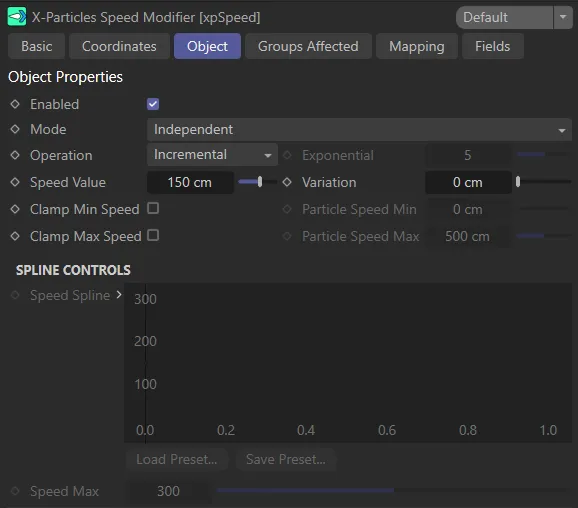Click the Speed Max field showing 300
The image size is (578, 508).
point(168,491)
